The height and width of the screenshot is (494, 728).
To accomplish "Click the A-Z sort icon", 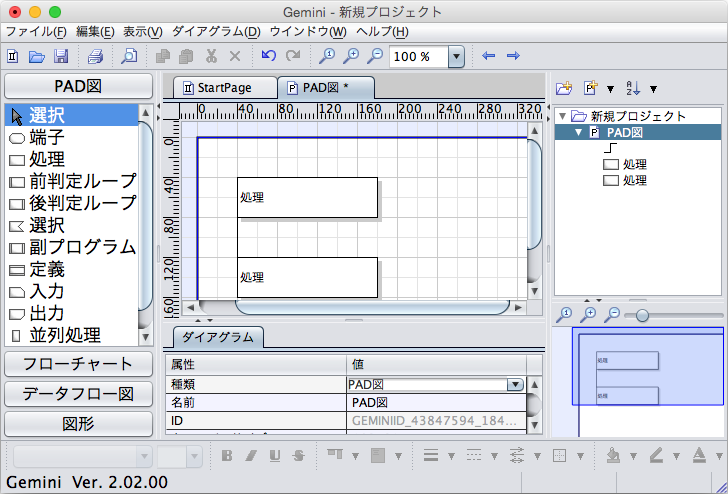I will point(633,88).
